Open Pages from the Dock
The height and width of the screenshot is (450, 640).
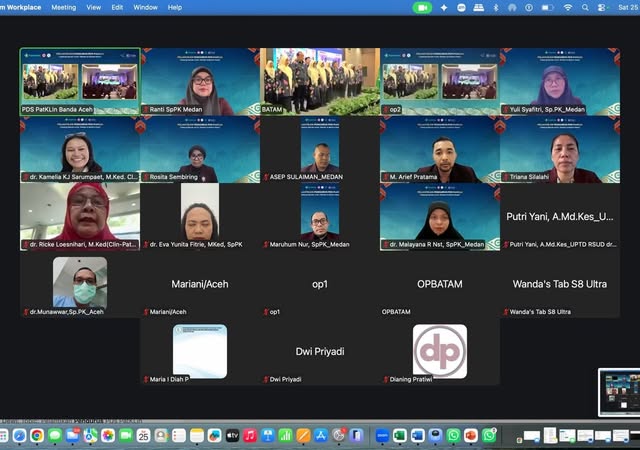pyautogui.click(x=303, y=436)
